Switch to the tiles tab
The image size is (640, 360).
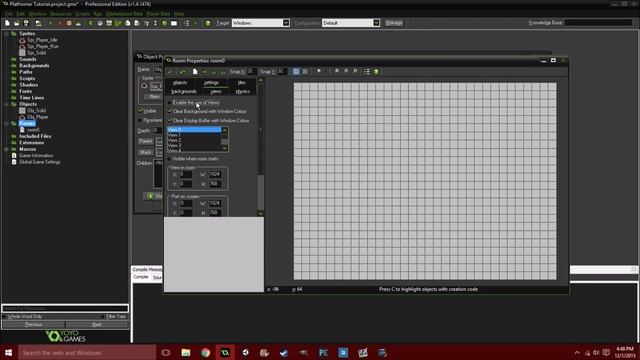click(x=242, y=83)
